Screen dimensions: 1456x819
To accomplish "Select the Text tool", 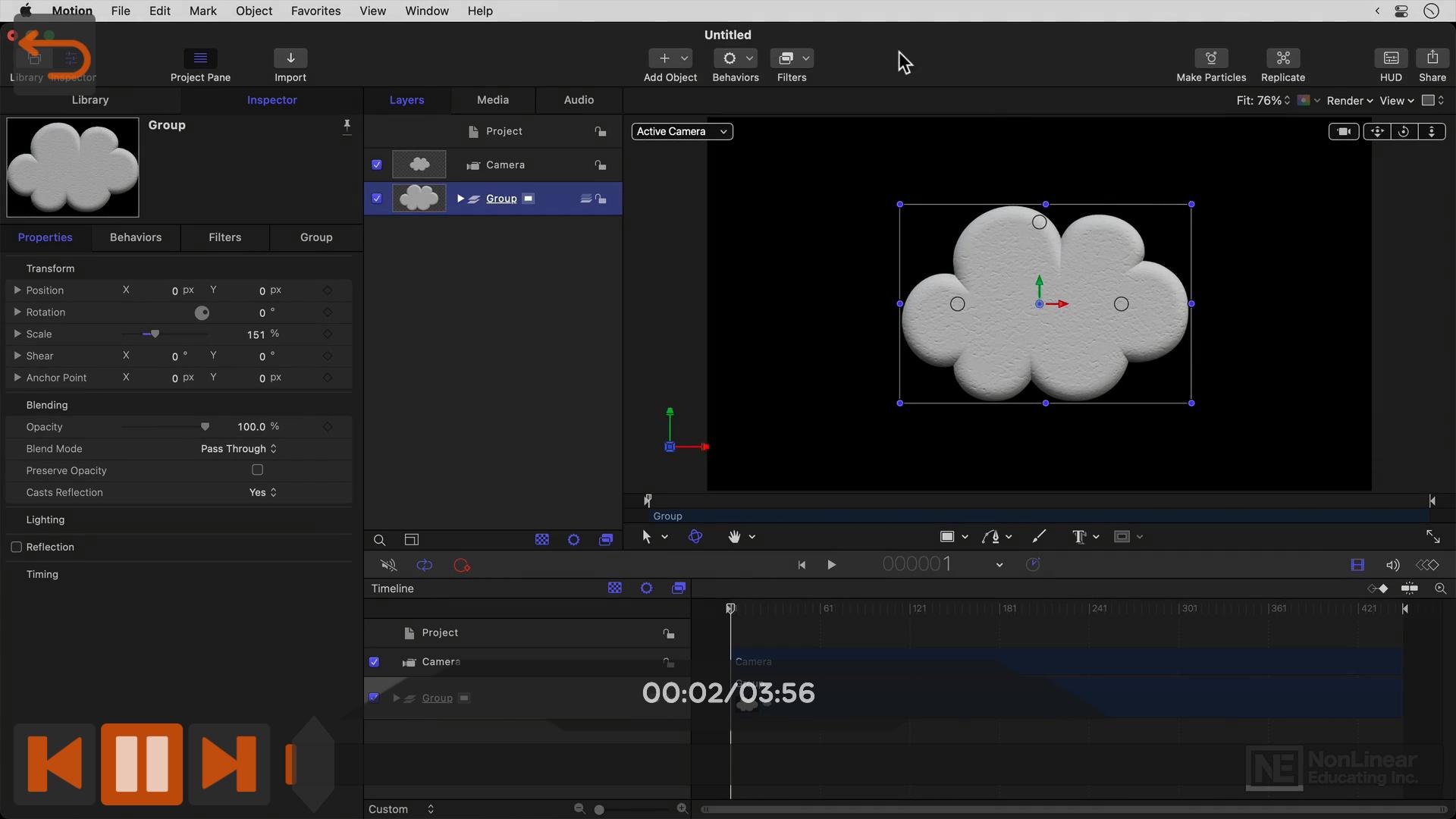I will coord(1079,537).
